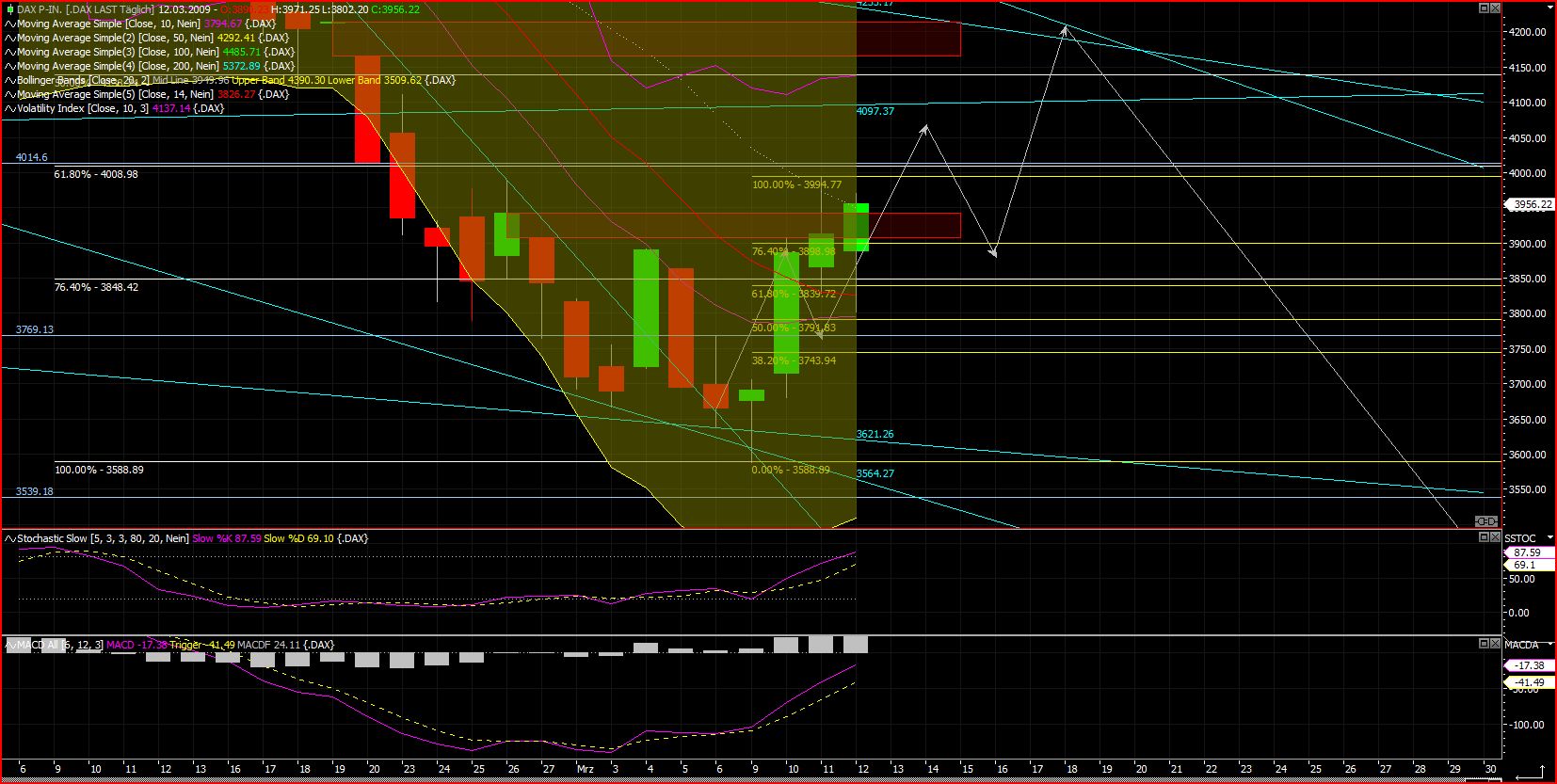
Task: Click the 50.00% - 3791.83 retracement label
Action: [794, 328]
